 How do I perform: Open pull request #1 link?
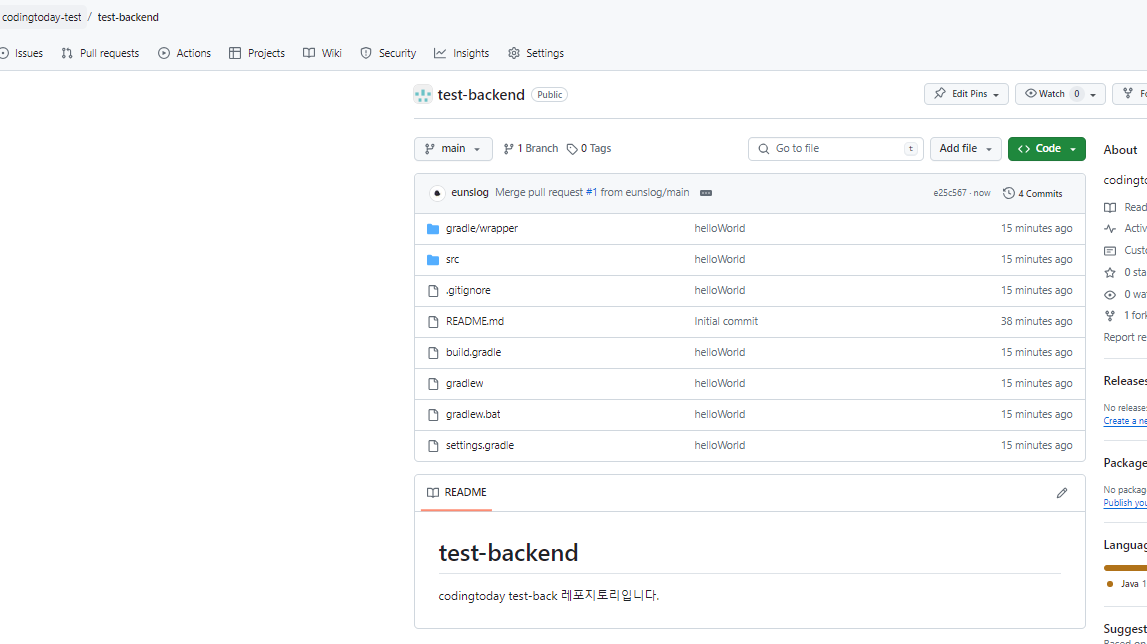591,192
